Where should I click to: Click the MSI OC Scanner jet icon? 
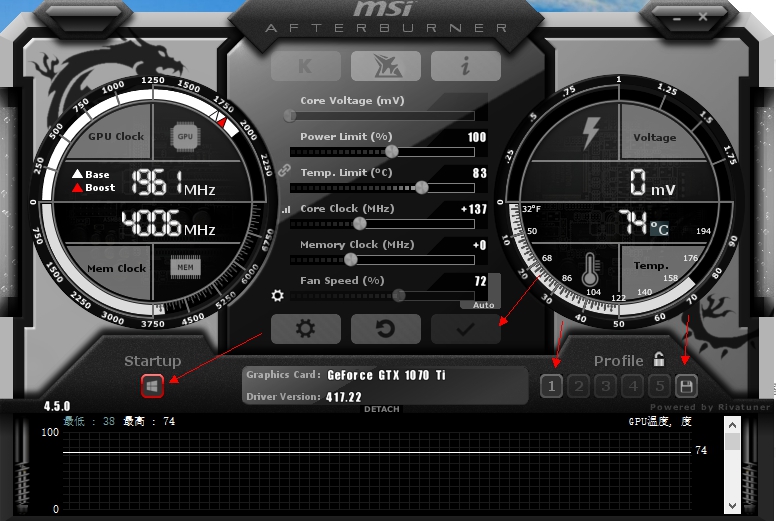pos(386,66)
